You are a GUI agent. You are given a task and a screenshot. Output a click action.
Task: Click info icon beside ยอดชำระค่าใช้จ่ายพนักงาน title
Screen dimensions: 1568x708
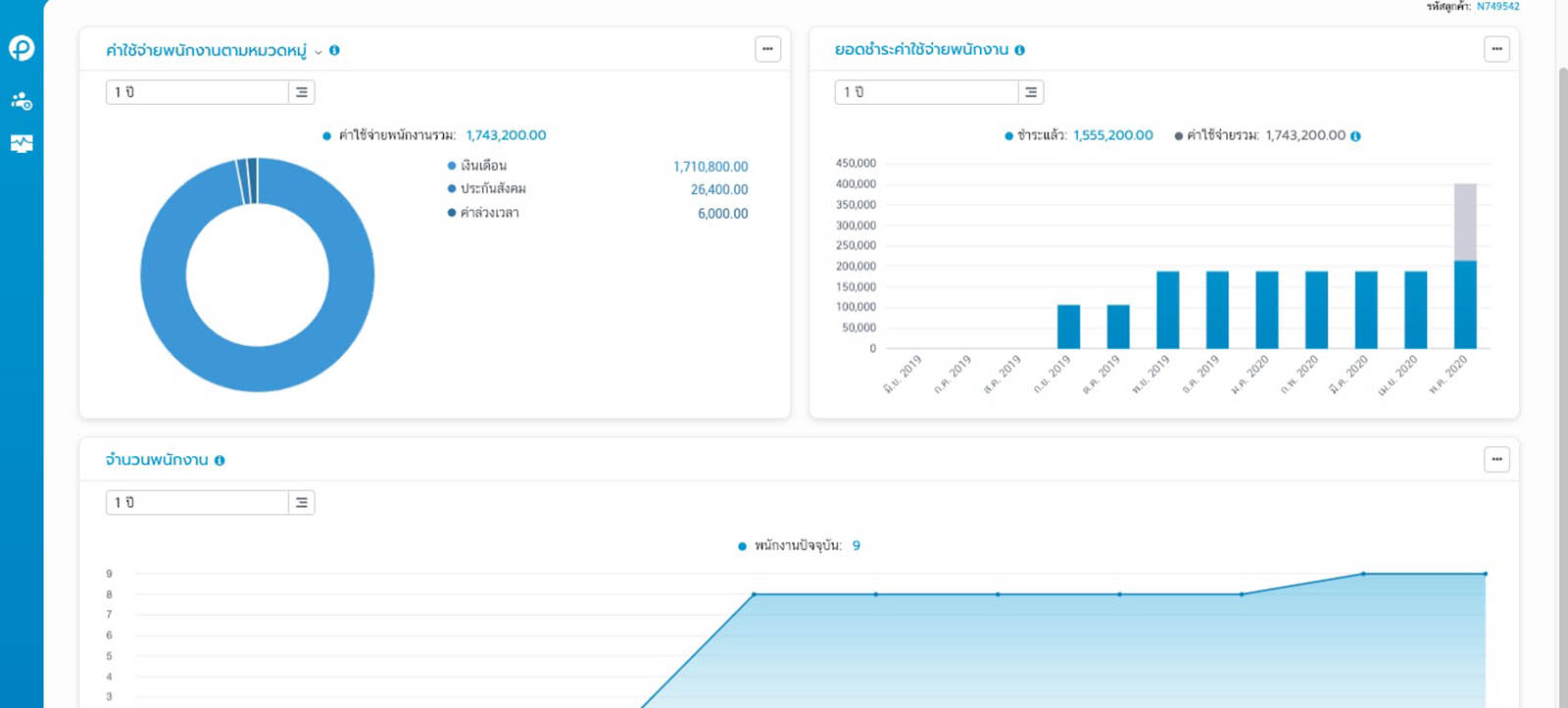point(1019,50)
